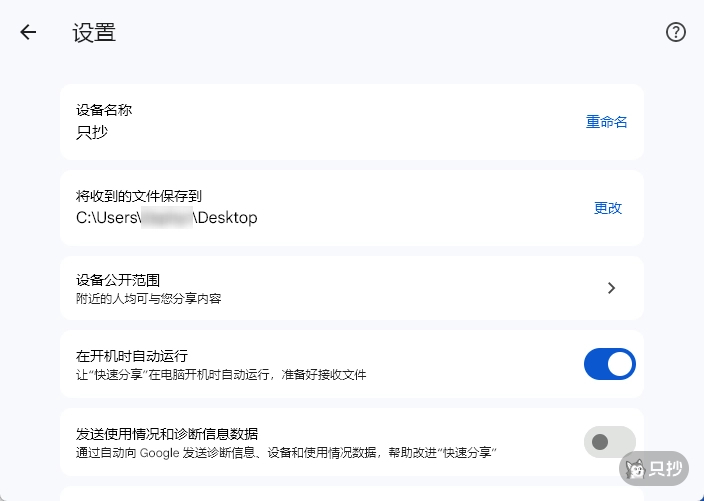704x501 pixels.
Task: Toggle 在开机时自动运行 switch off
Action: (x=609, y=364)
